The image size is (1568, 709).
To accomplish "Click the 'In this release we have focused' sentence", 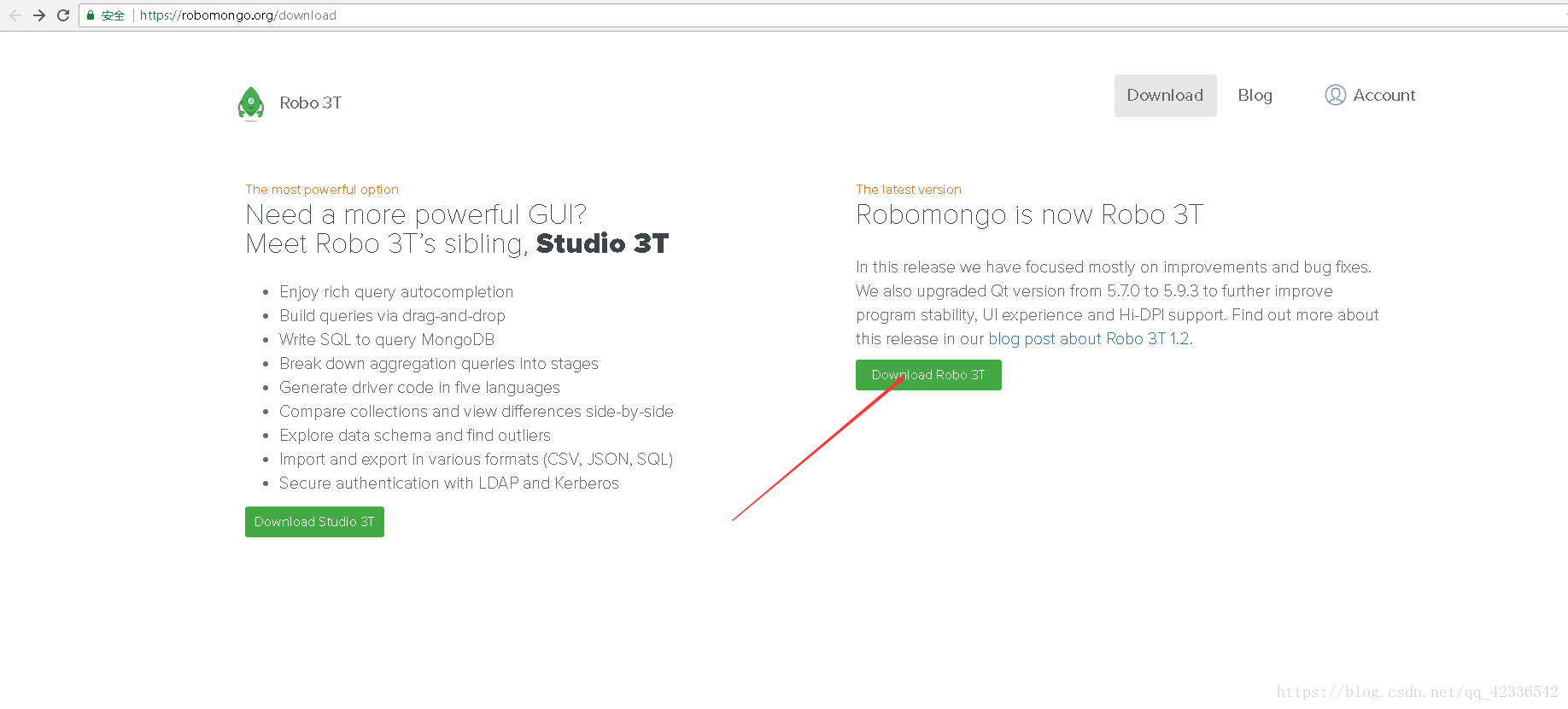I will pos(1114,267).
